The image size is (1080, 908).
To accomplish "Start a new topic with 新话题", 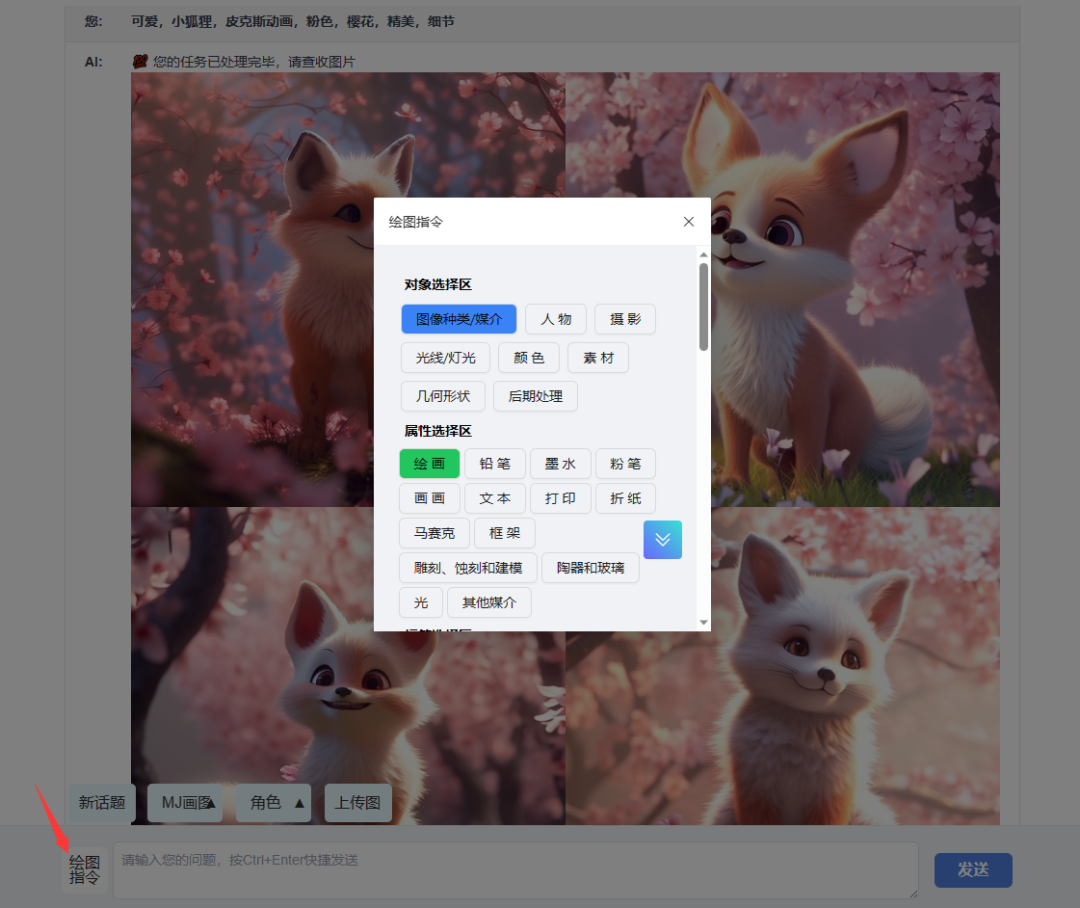I will coord(102,803).
